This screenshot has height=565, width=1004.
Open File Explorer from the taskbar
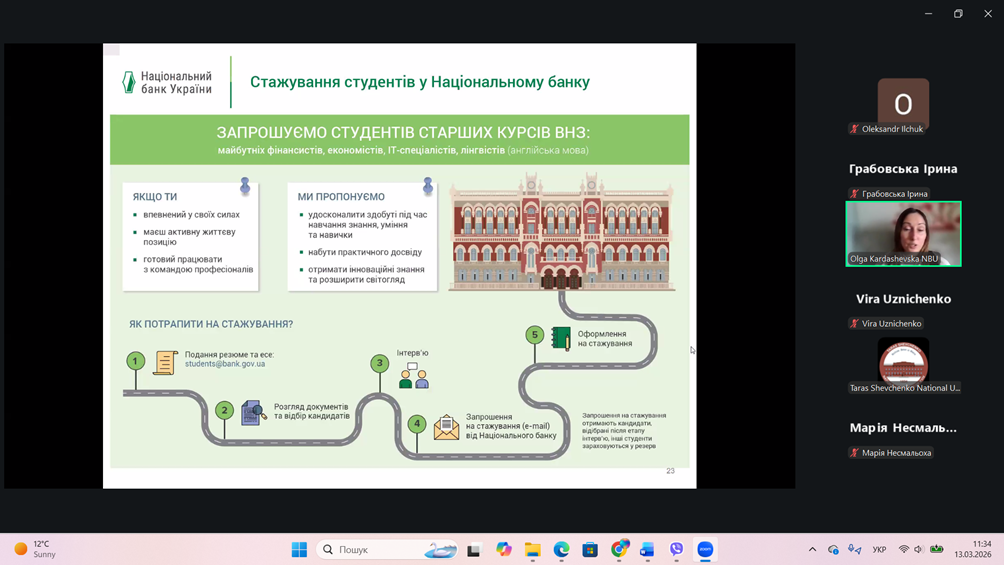(x=533, y=549)
